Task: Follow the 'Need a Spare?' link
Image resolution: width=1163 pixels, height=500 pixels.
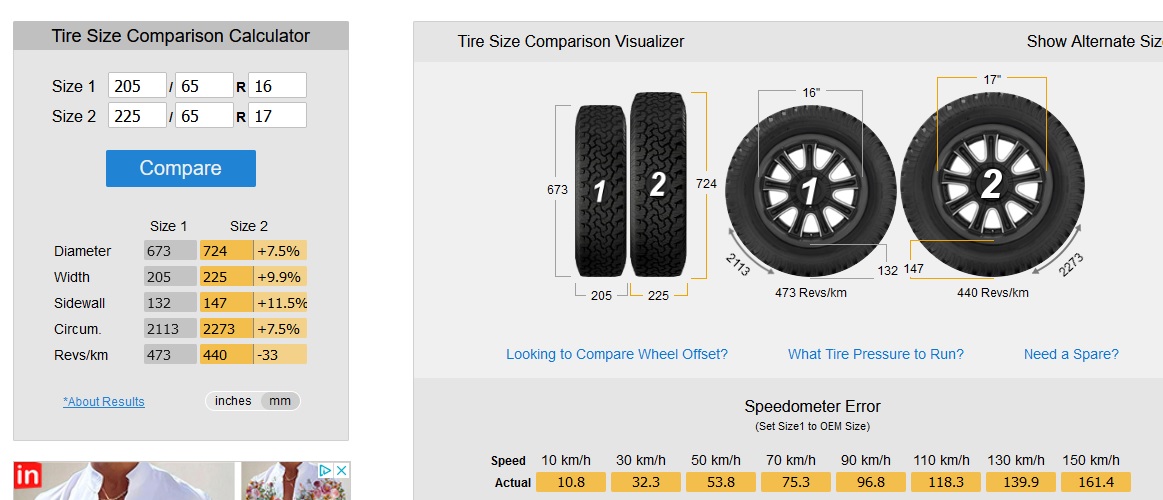Action: (x=1071, y=354)
